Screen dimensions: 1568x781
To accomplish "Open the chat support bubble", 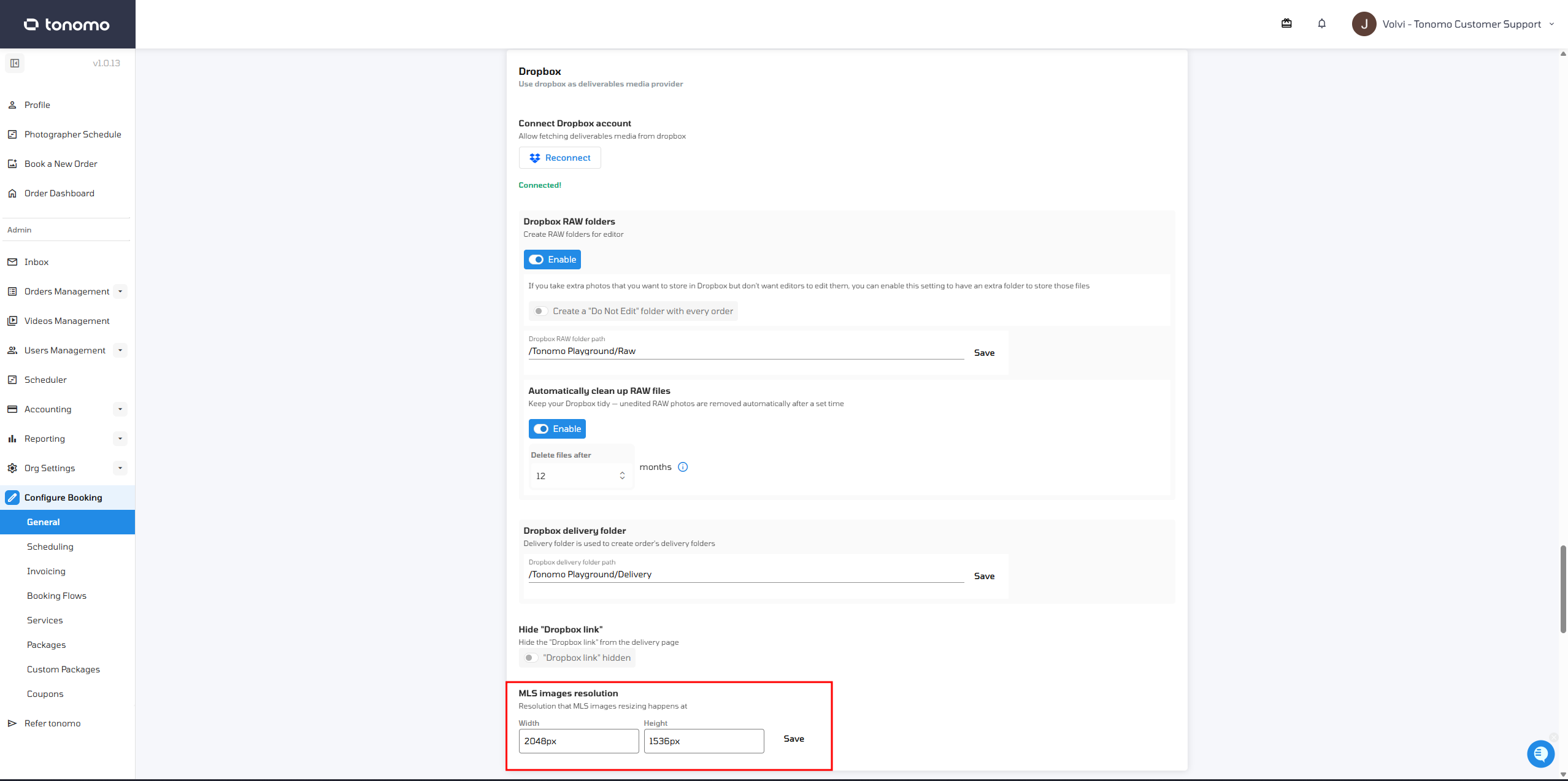I will pos(1540,753).
